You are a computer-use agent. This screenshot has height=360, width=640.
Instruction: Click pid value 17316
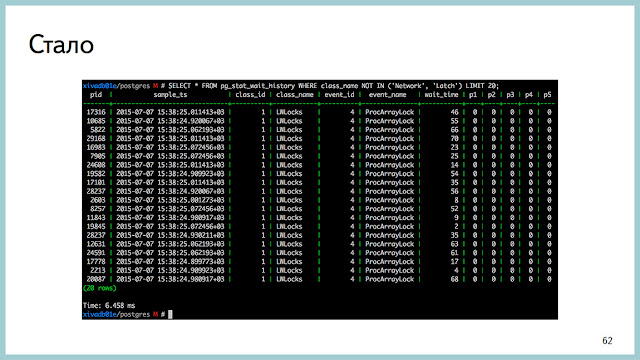tap(96, 112)
